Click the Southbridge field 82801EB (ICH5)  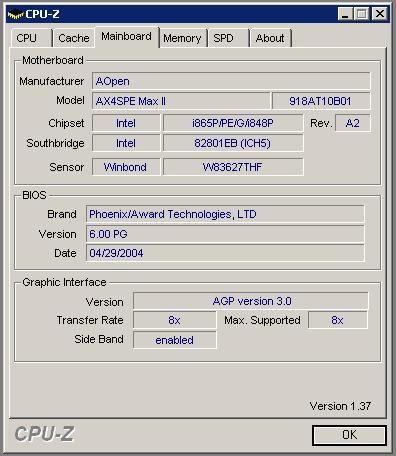coord(233,143)
